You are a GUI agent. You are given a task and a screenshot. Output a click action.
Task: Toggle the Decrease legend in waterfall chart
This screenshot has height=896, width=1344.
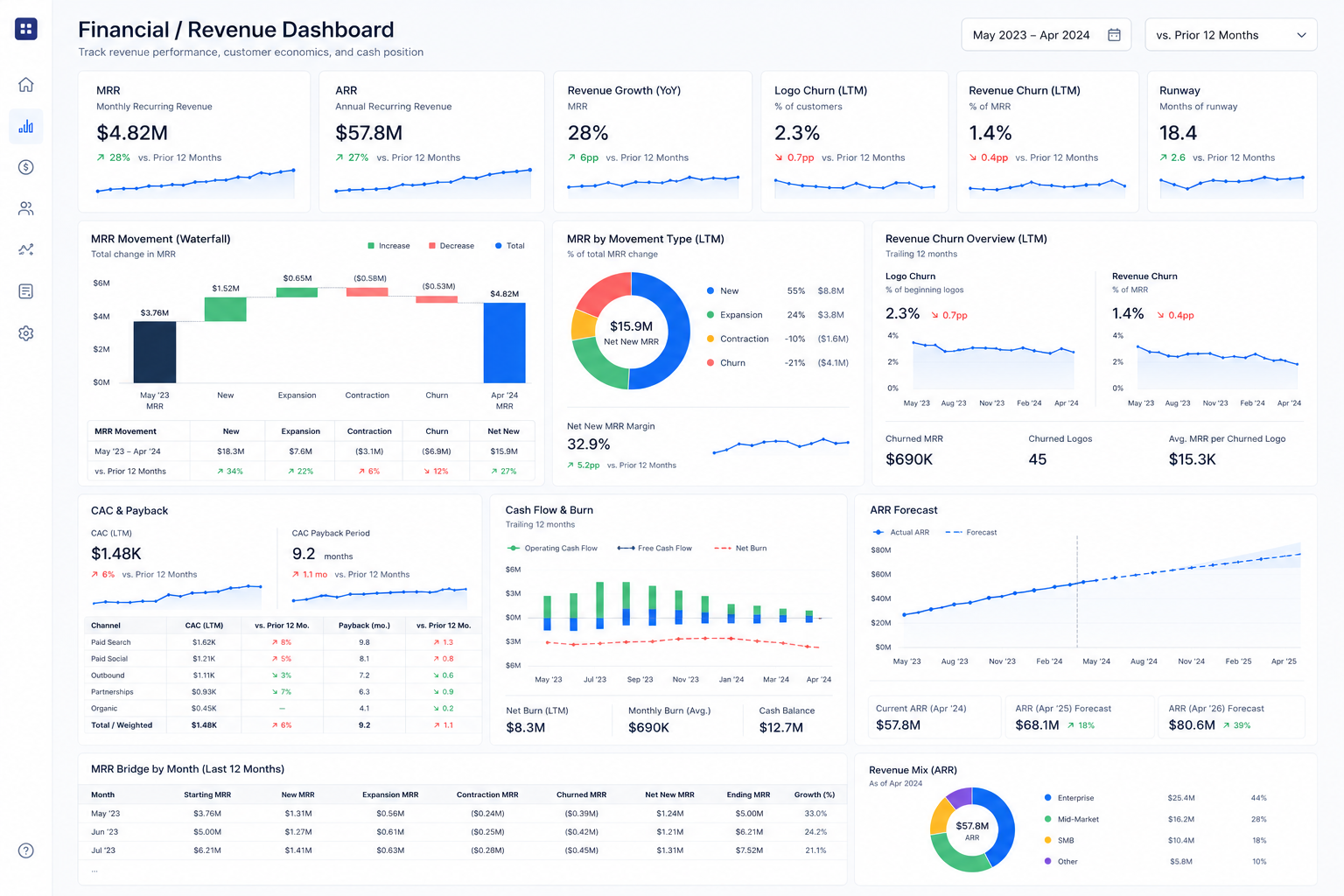(451, 246)
